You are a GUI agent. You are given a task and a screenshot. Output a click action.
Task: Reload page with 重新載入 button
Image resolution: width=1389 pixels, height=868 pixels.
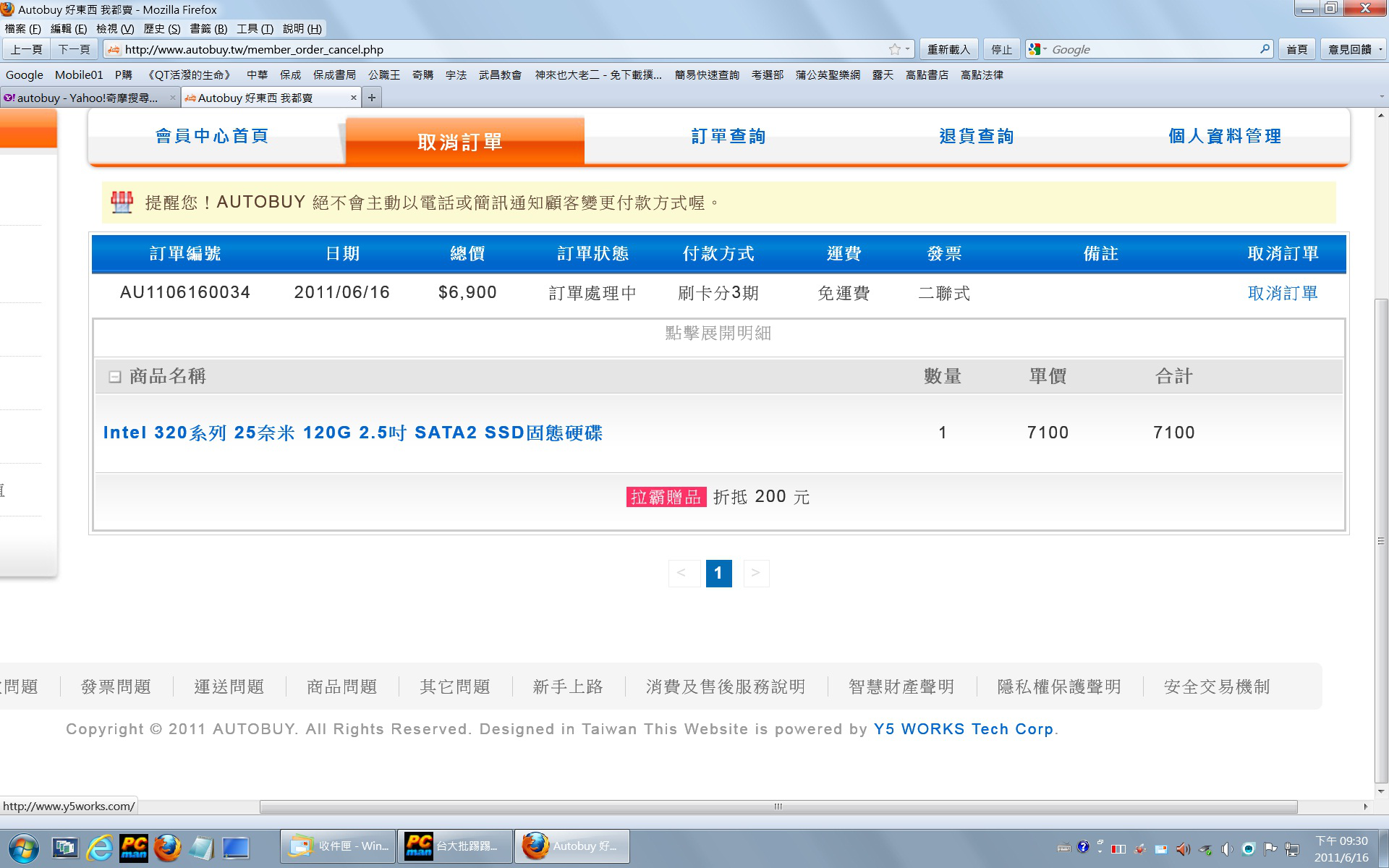[948, 49]
